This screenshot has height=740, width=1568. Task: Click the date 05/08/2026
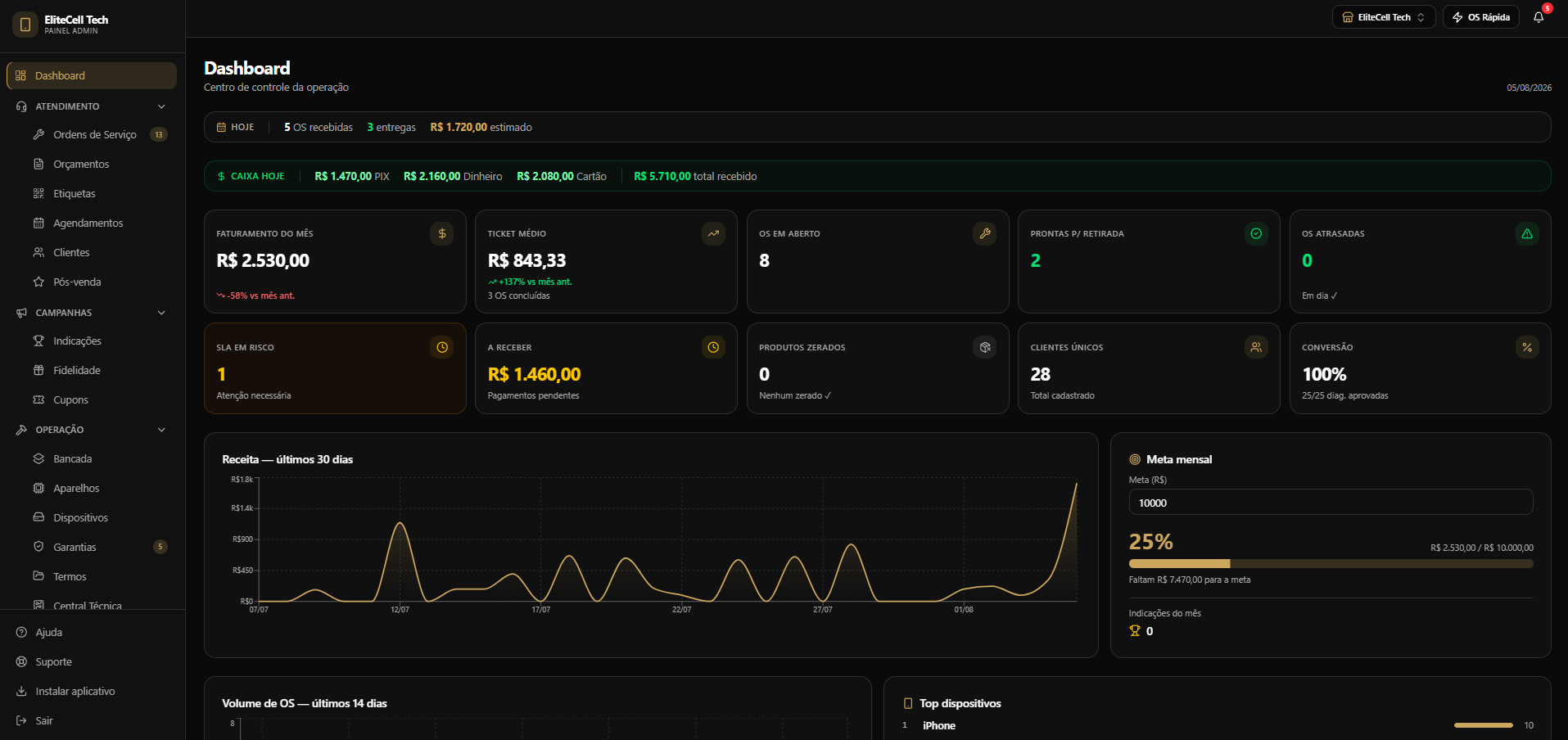pos(1529,88)
